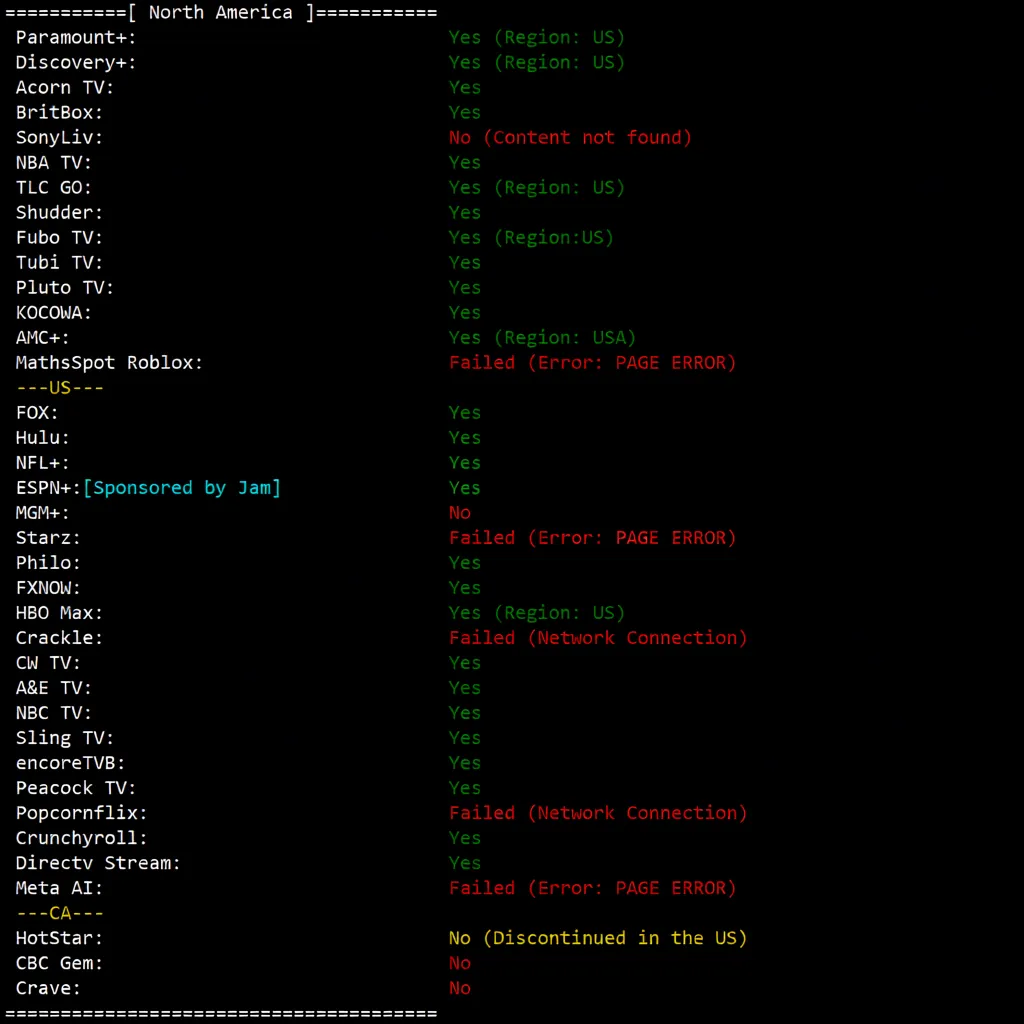Image resolution: width=1024 pixels, height=1024 pixels.
Task: Click the [Sponsored by Jam] text
Action: (x=182, y=488)
